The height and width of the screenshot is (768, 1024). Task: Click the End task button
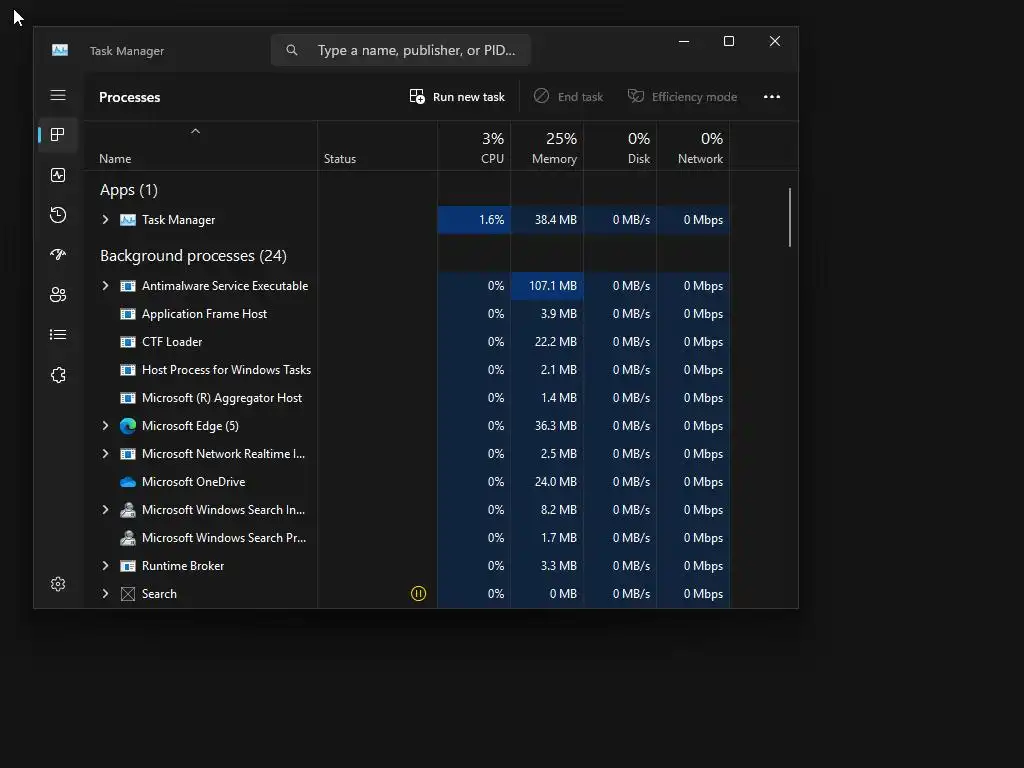tap(568, 97)
